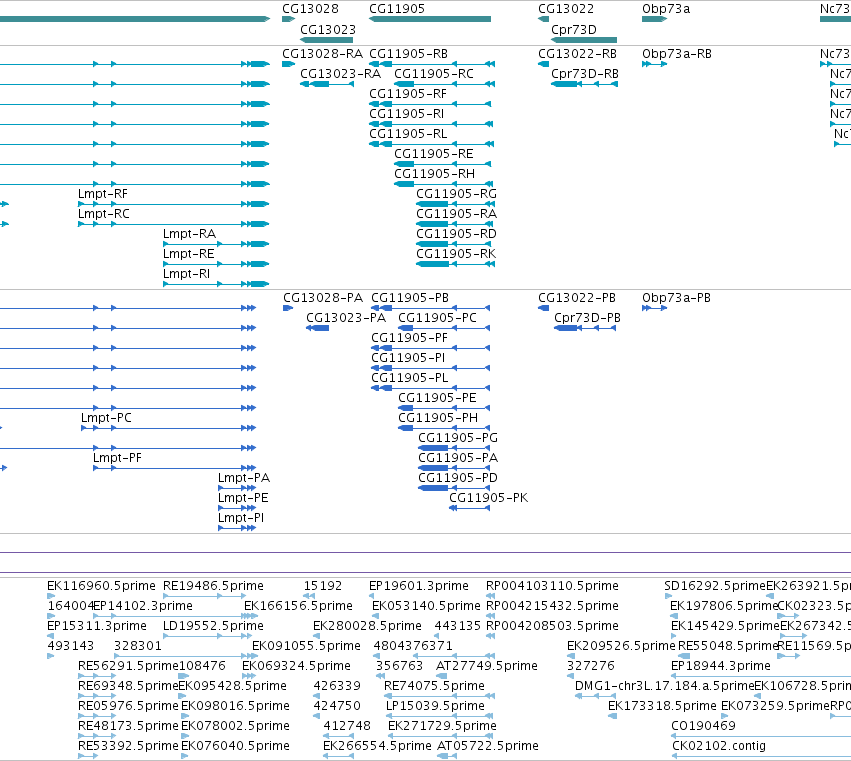Choose transcript CG11905-RI
The width and height of the screenshot is (851, 761).
(x=407, y=114)
